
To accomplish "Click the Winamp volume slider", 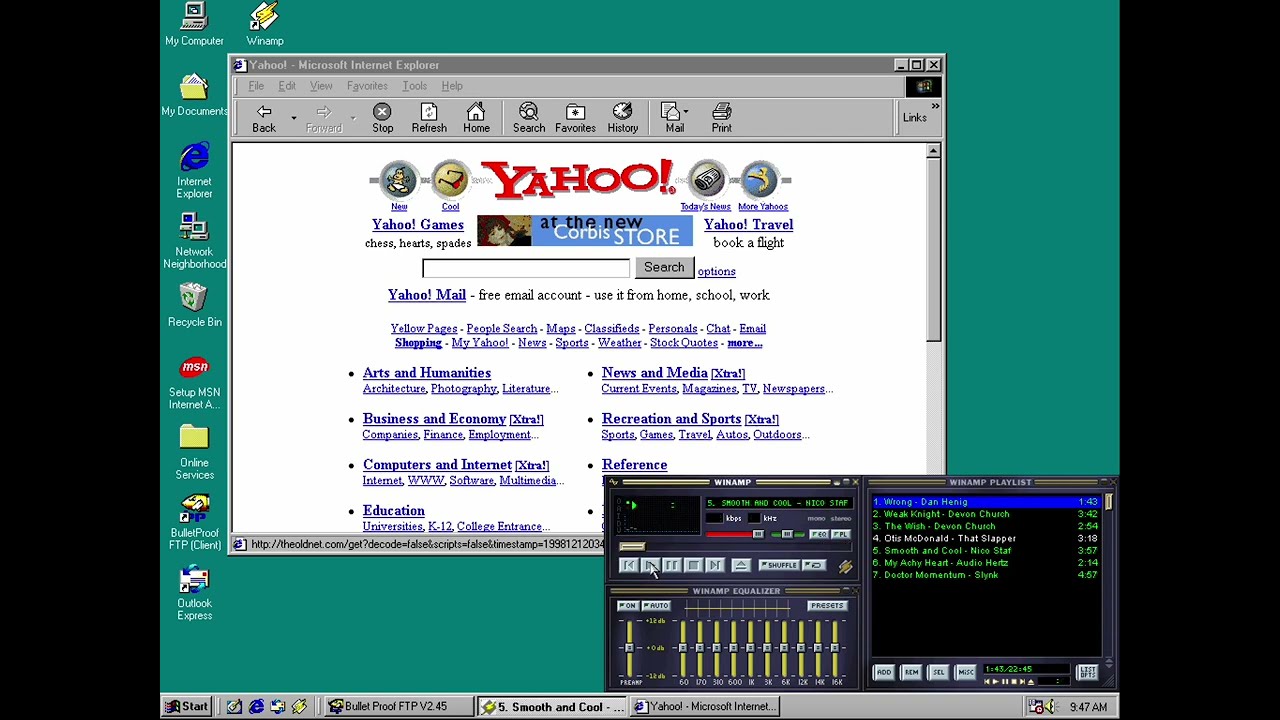I will [x=735, y=535].
